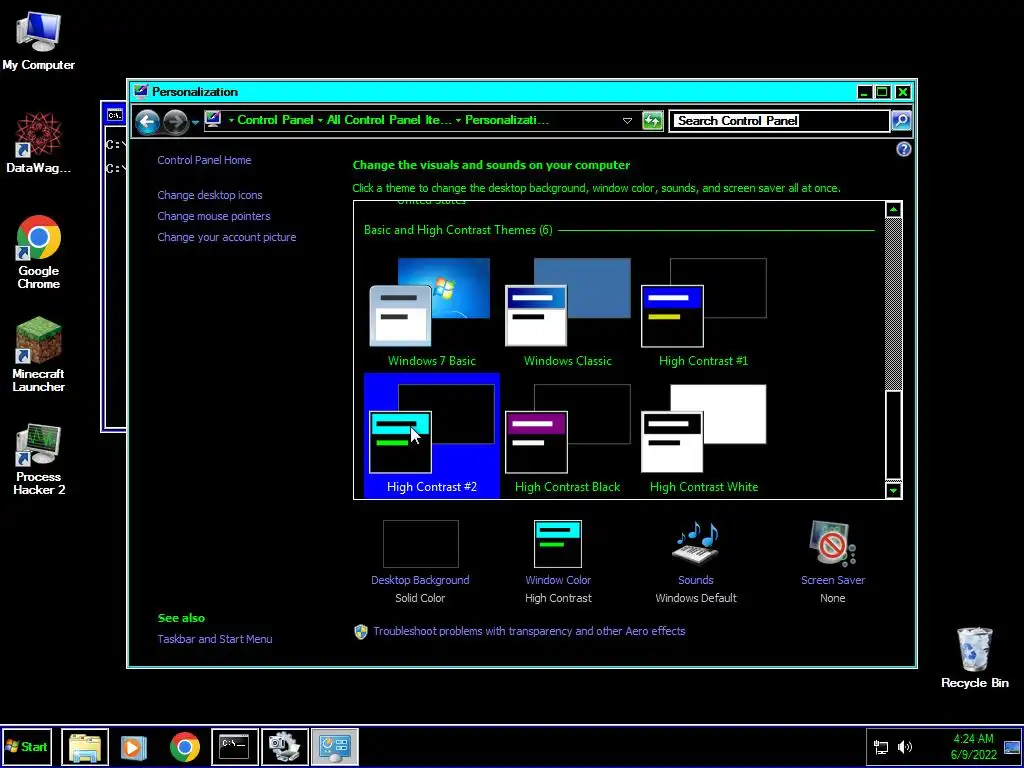Open the camera-gear taskbar program icon
This screenshot has height=768, width=1024.
(285, 746)
